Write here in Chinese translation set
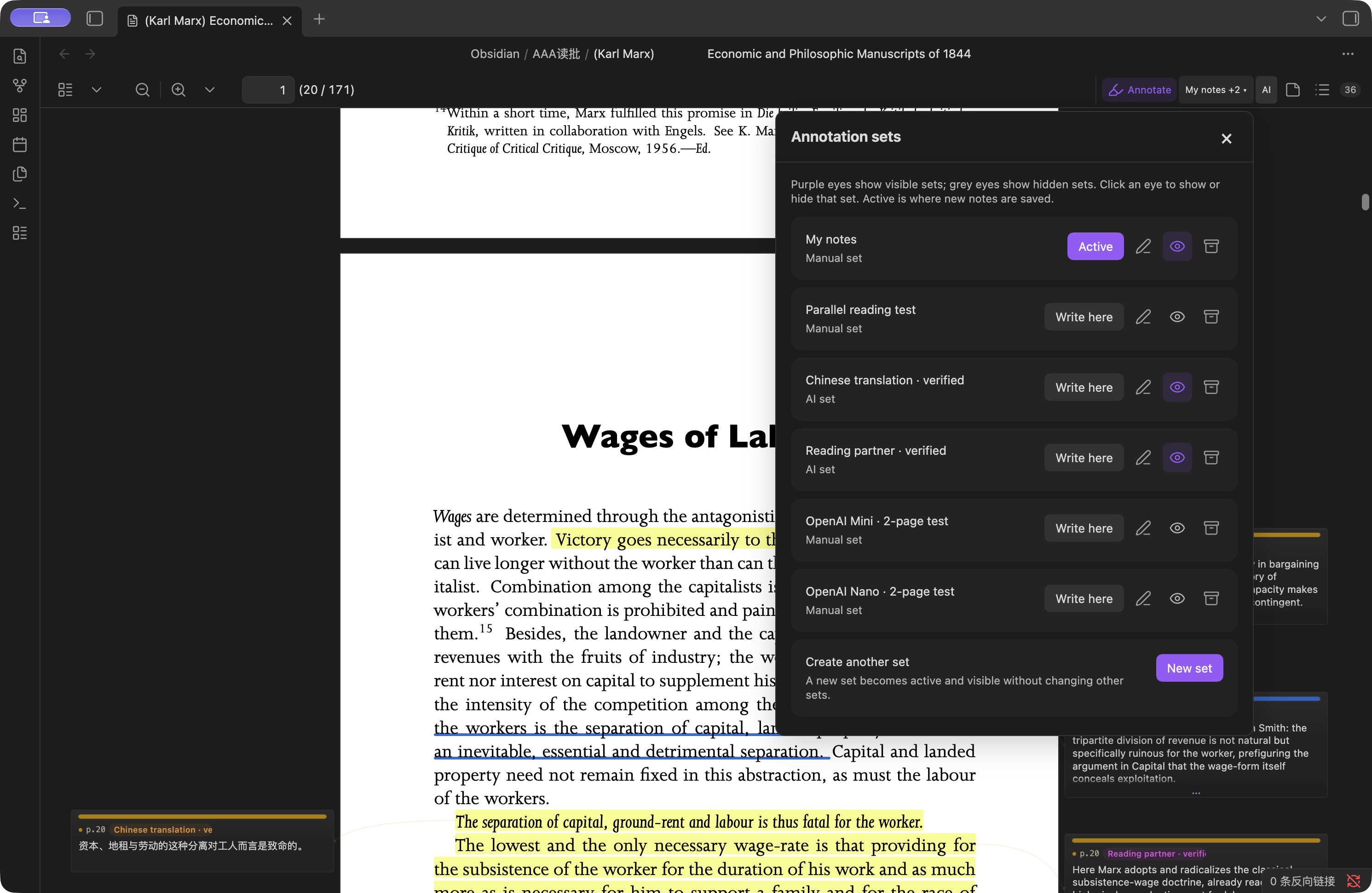The width and height of the screenshot is (1372, 893). [1084, 387]
